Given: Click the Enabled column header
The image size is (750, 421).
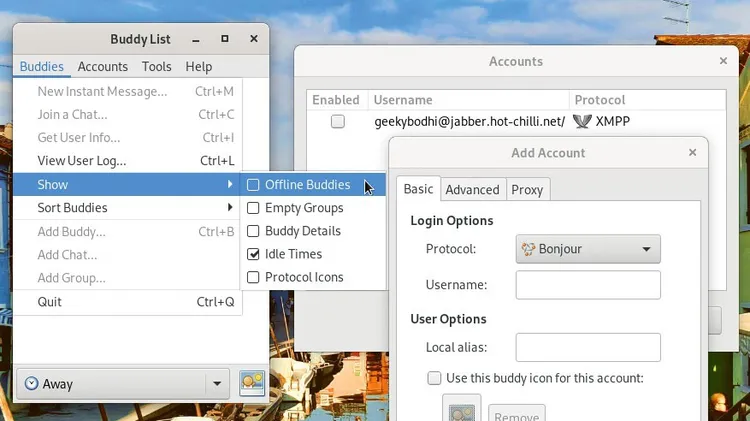Looking at the screenshot, I should click(x=337, y=100).
